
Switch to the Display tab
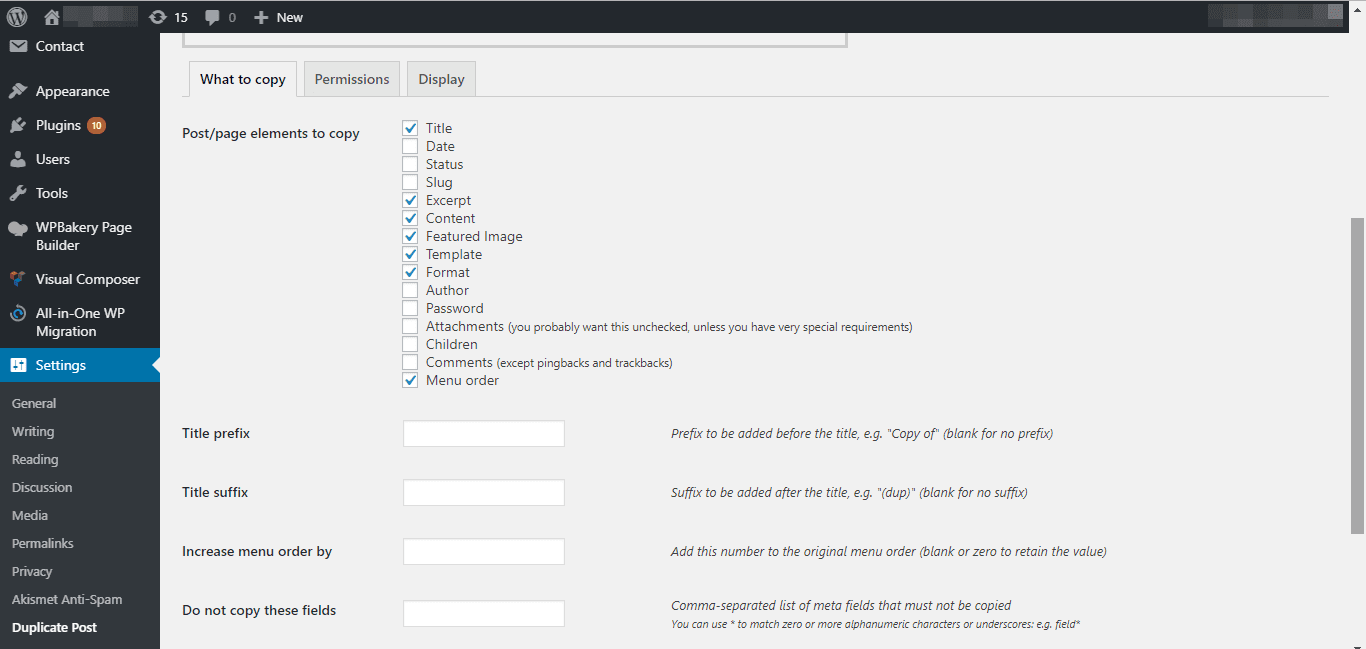pos(441,79)
